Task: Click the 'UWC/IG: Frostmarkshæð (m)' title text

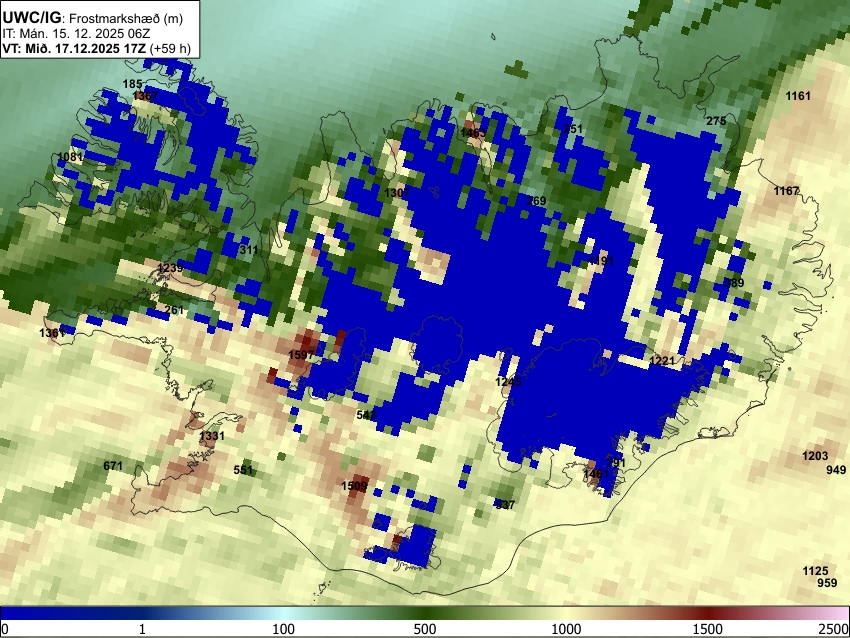Action: pyautogui.click(x=93, y=18)
